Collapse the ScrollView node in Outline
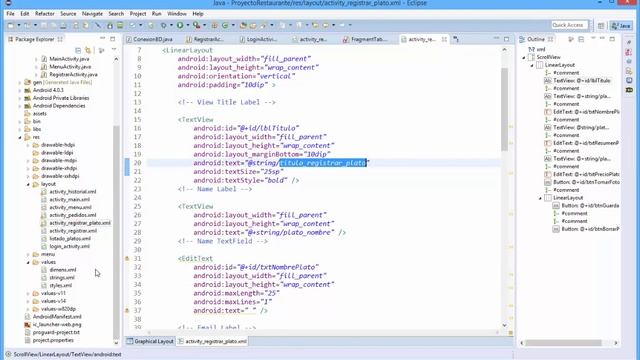This screenshot has width=640, height=360. 524,57
